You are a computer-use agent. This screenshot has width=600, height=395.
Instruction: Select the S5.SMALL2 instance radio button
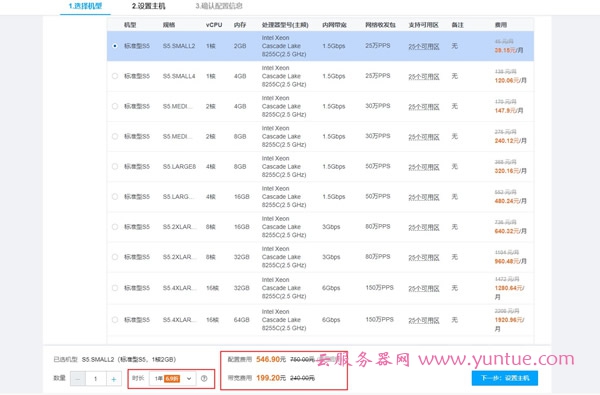pos(115,46)
